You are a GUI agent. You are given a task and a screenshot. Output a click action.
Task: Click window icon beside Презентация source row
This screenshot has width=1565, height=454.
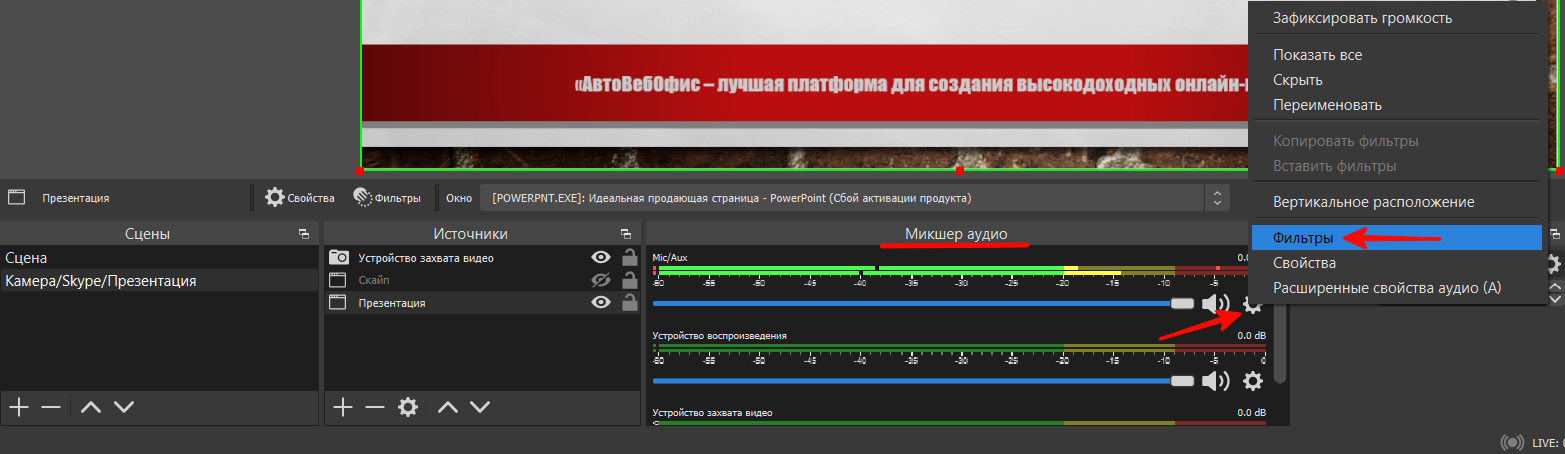(x=338, y=302)
